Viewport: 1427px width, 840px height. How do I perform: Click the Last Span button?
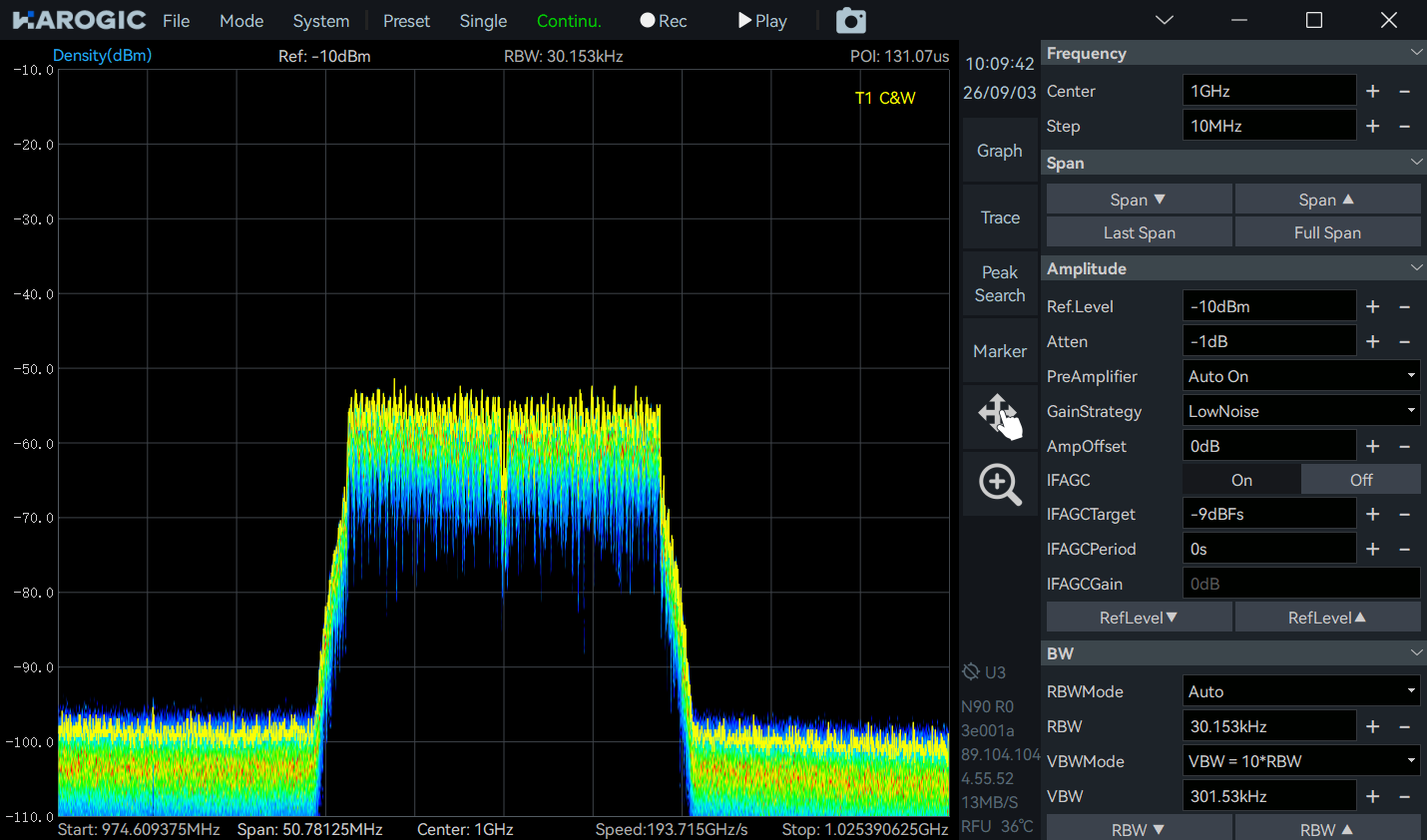pos(1139,232)
